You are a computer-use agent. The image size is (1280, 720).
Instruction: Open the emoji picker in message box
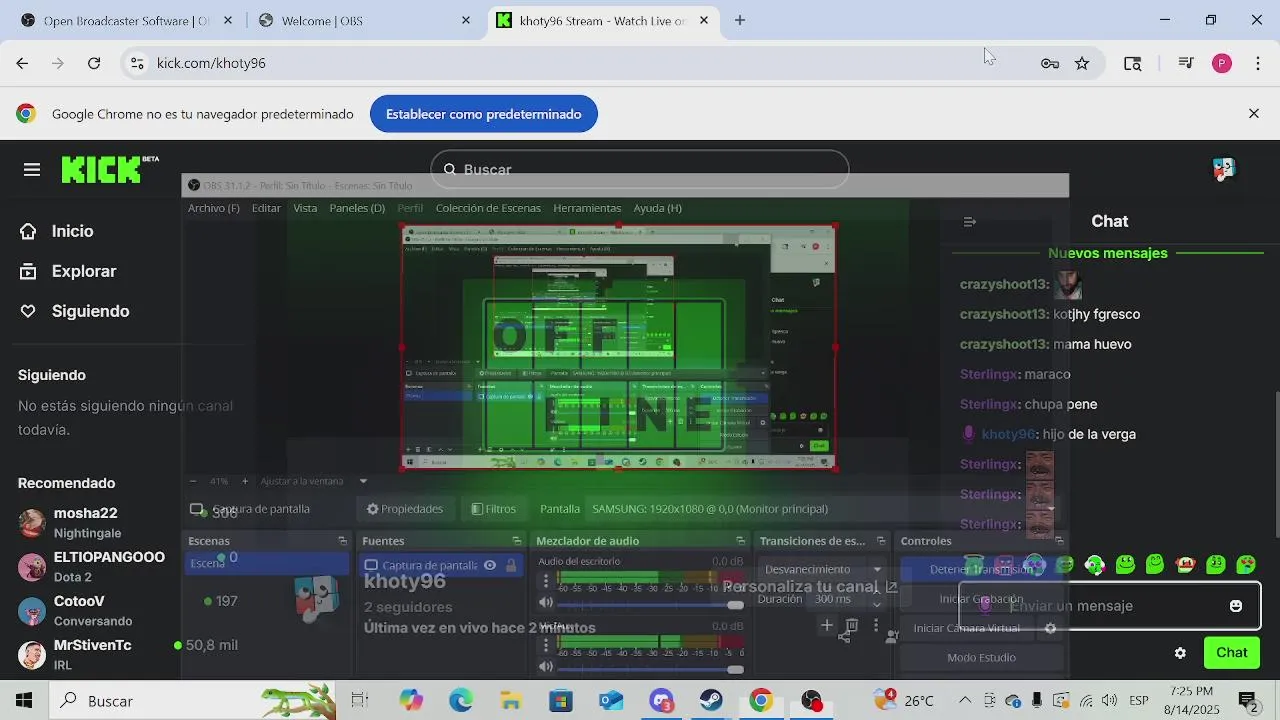pos(1236,606)
